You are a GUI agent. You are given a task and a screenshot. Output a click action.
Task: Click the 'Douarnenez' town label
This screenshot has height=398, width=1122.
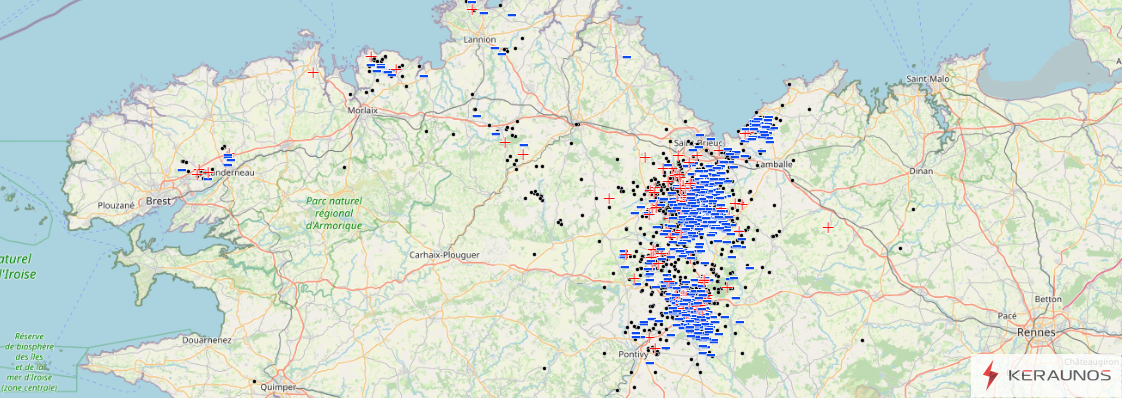pos(207,341)
